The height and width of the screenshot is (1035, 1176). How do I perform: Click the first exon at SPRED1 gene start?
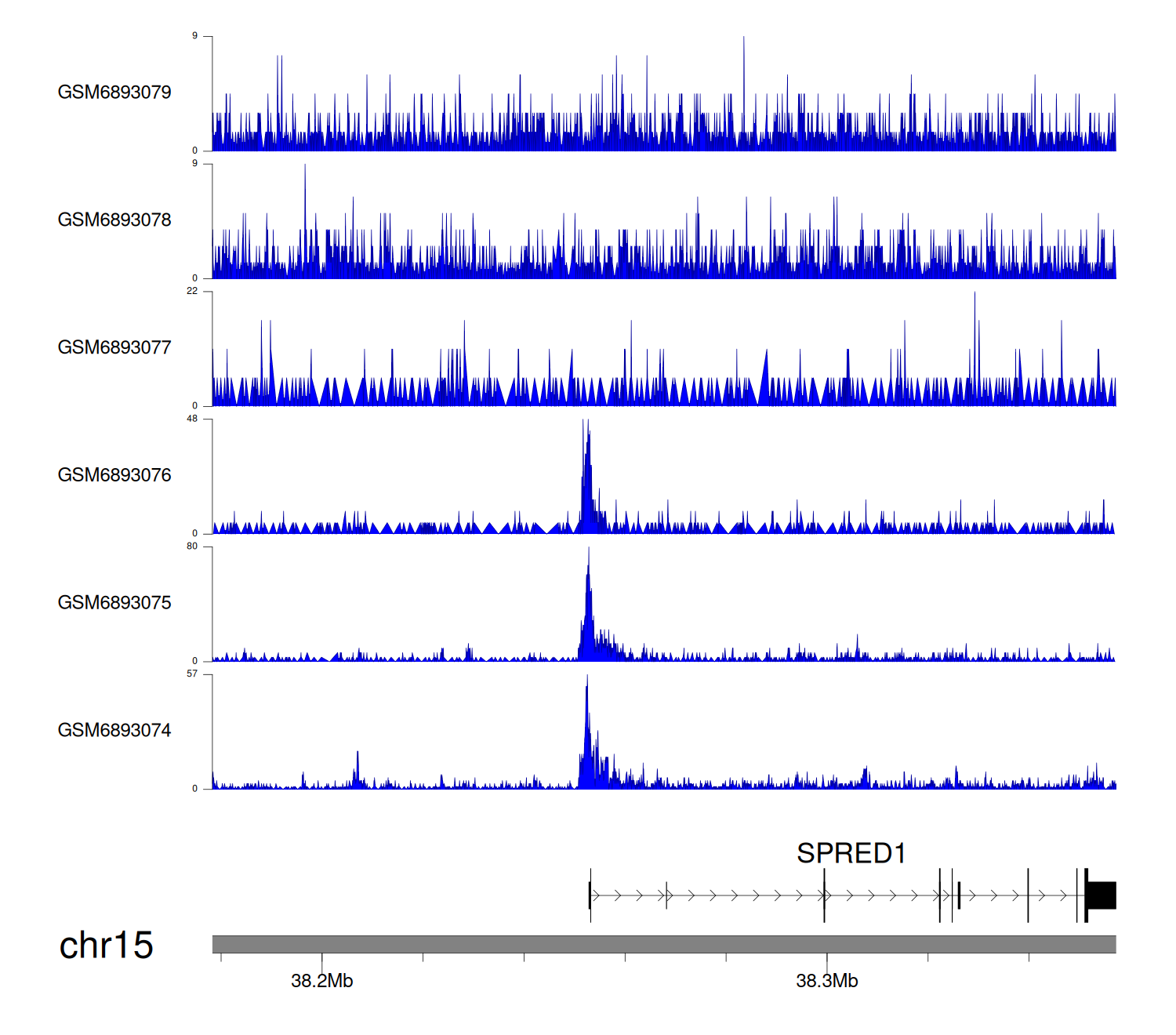pyautogui.click(x=590, y=895)
